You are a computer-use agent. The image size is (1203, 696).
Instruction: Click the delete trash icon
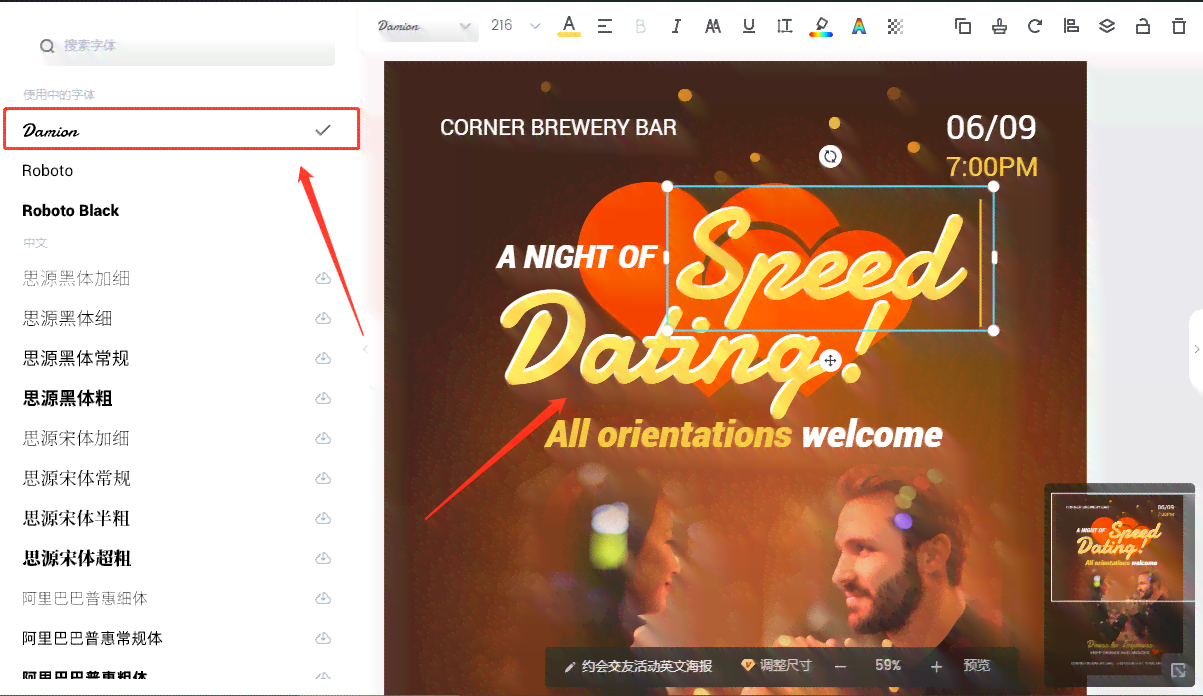1179,26
